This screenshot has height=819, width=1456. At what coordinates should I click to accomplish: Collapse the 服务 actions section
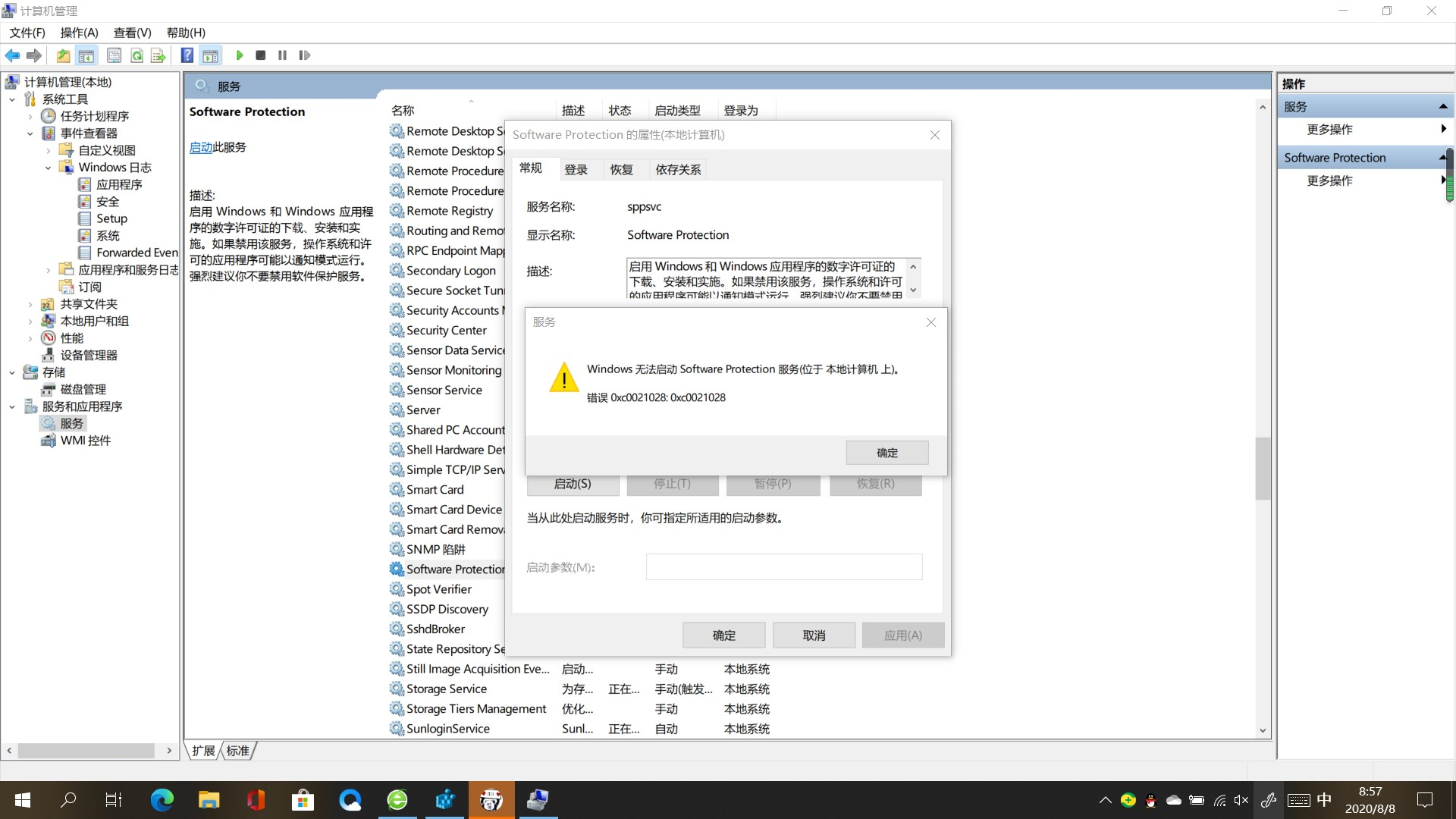[x=1442, y=106]
